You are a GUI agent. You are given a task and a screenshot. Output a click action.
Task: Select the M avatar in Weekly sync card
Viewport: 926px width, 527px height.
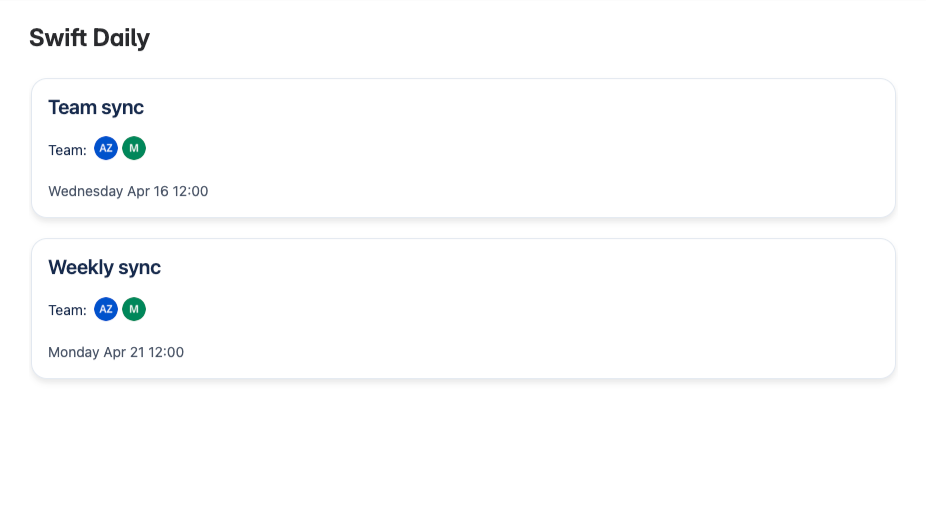click(134, 309)
